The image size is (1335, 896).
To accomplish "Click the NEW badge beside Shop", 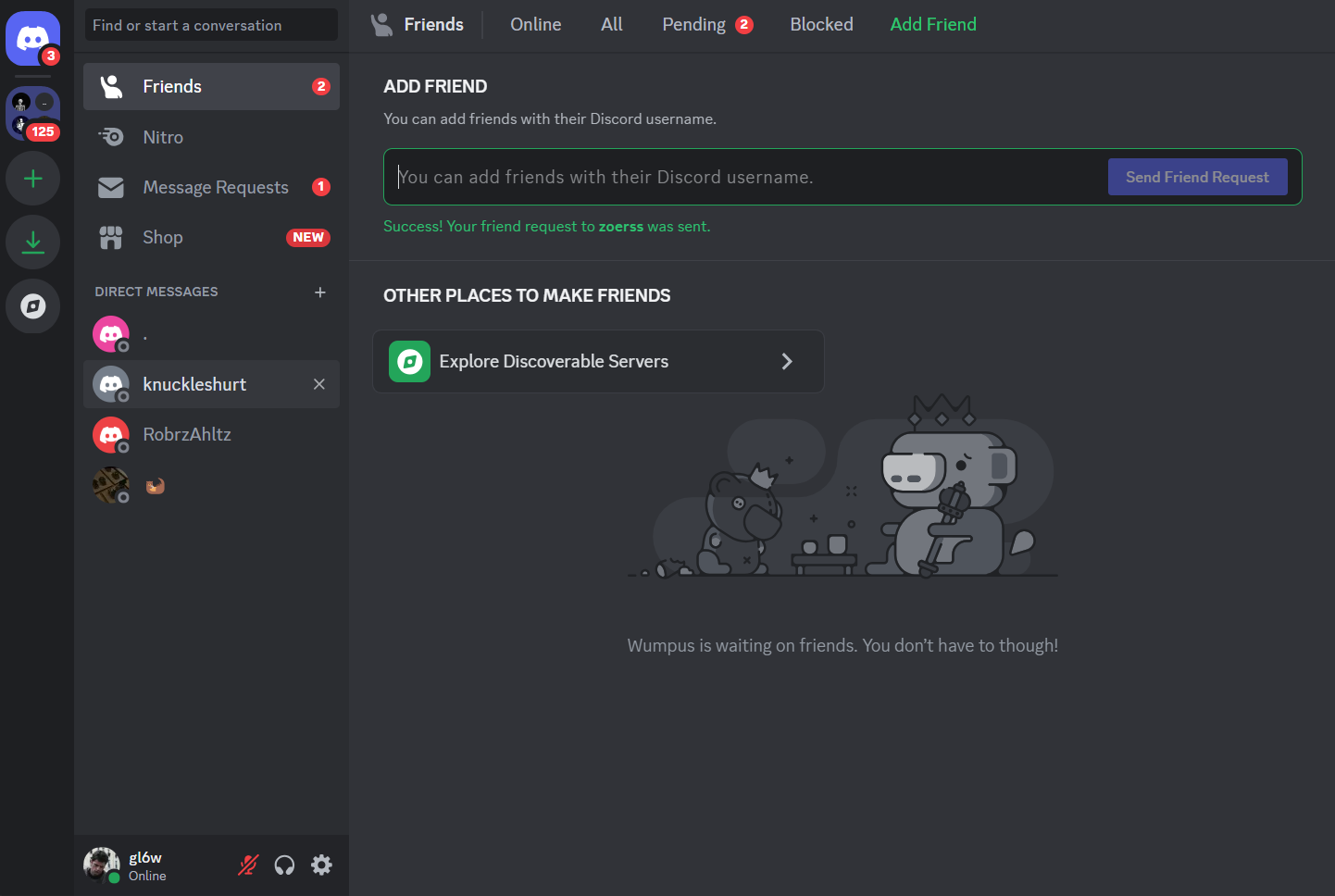I will point(308,237).
